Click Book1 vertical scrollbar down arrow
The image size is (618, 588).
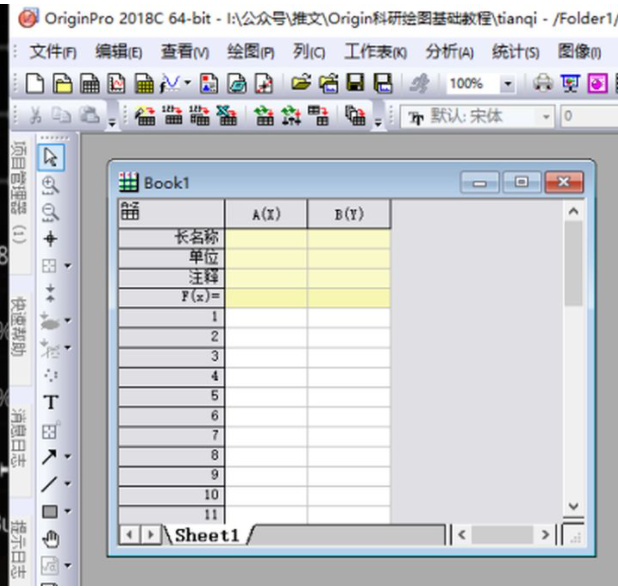573,506
